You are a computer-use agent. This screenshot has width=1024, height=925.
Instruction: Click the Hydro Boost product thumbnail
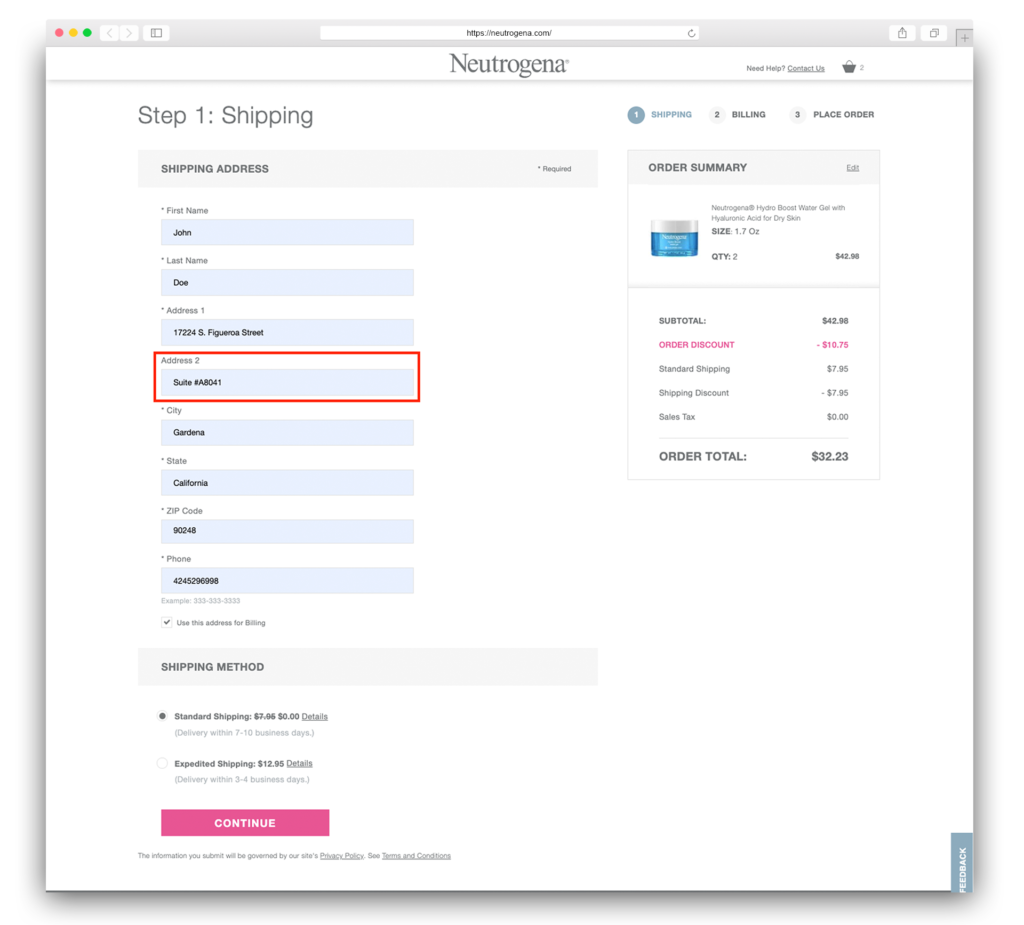click(674, 237)
